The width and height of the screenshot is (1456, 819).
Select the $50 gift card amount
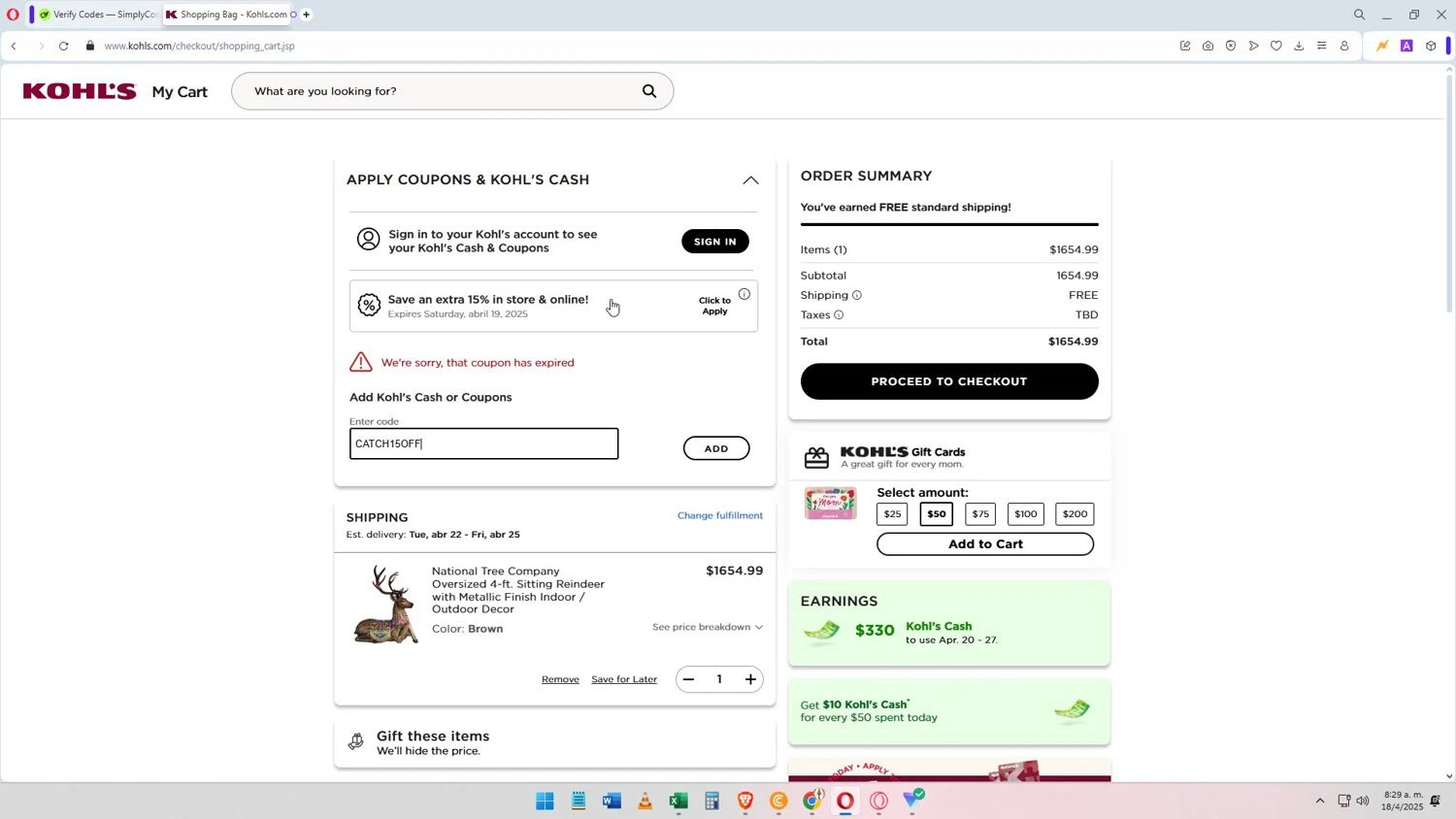(937, 514)
